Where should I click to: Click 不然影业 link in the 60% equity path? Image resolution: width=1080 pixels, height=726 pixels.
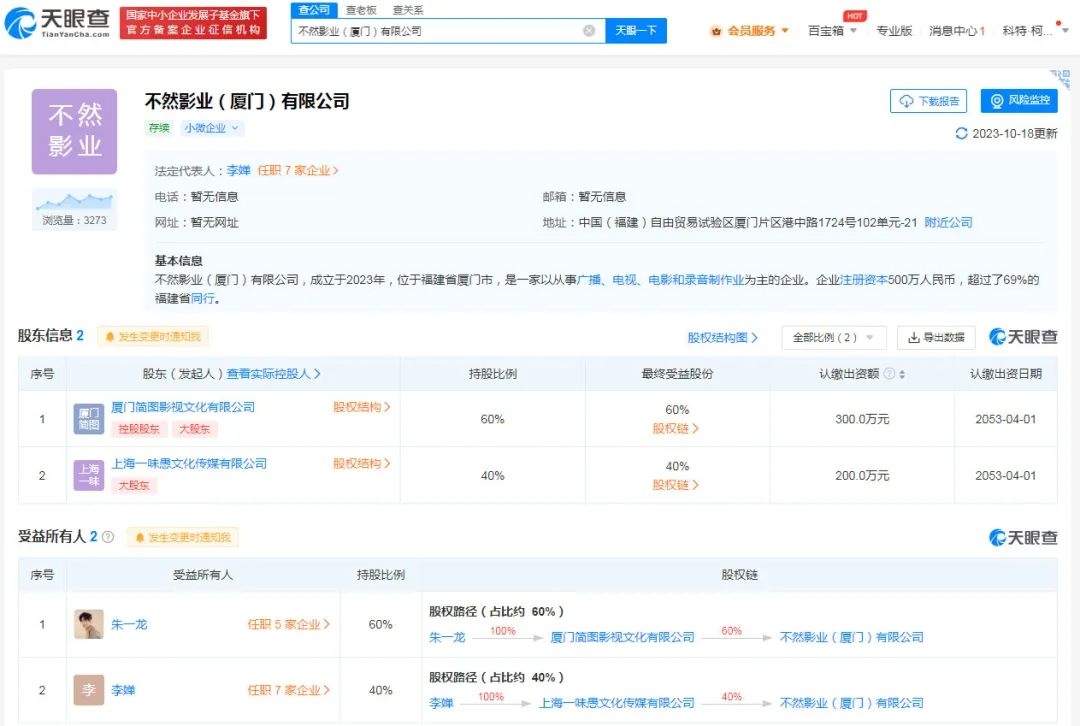pos(851,638)
